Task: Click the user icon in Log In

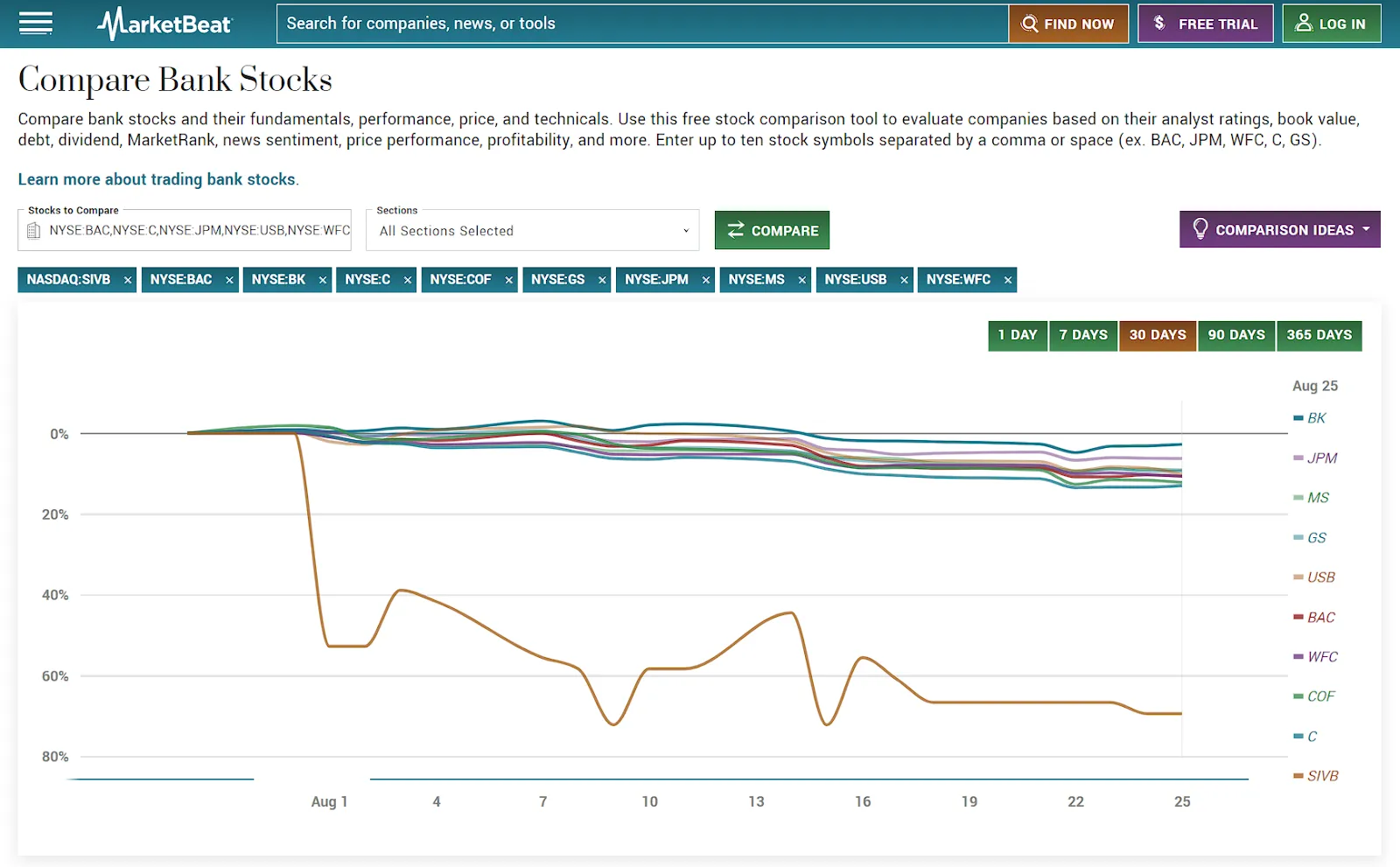Action: point(1304,23)
